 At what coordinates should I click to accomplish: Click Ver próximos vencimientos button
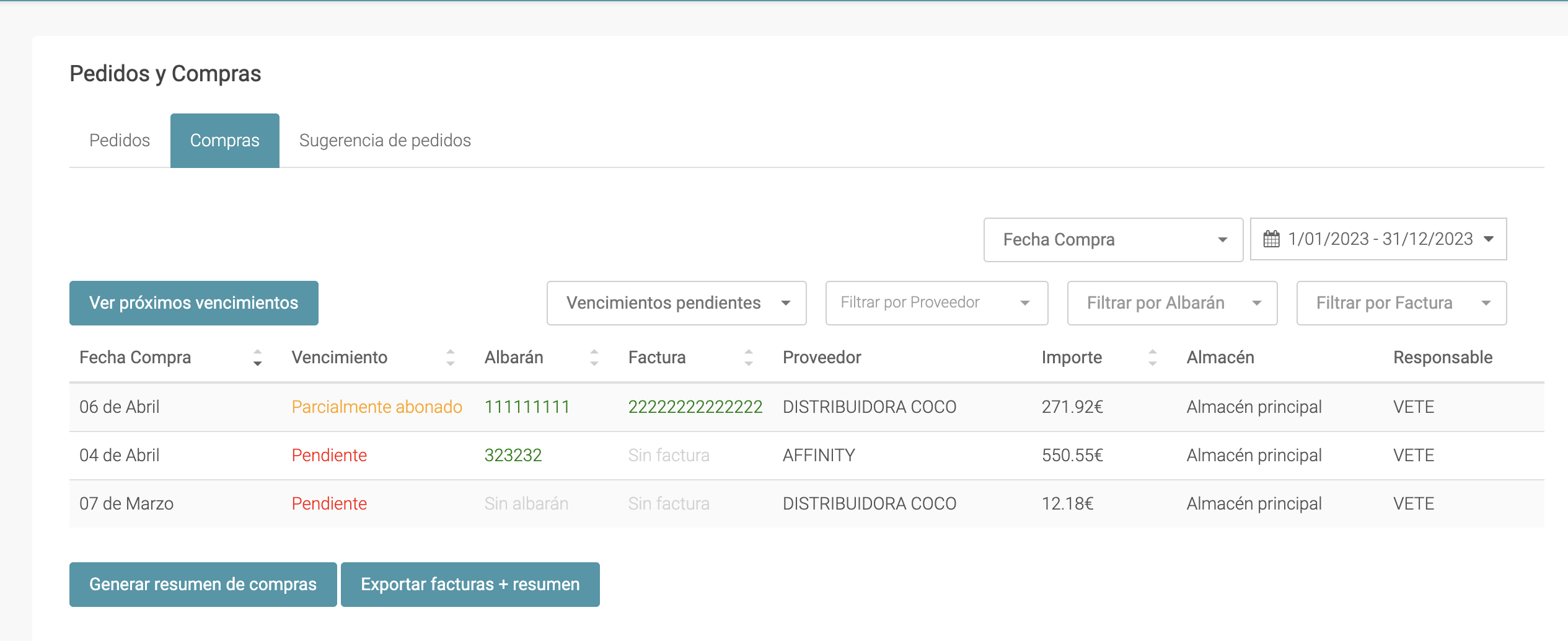click(193, 303)
